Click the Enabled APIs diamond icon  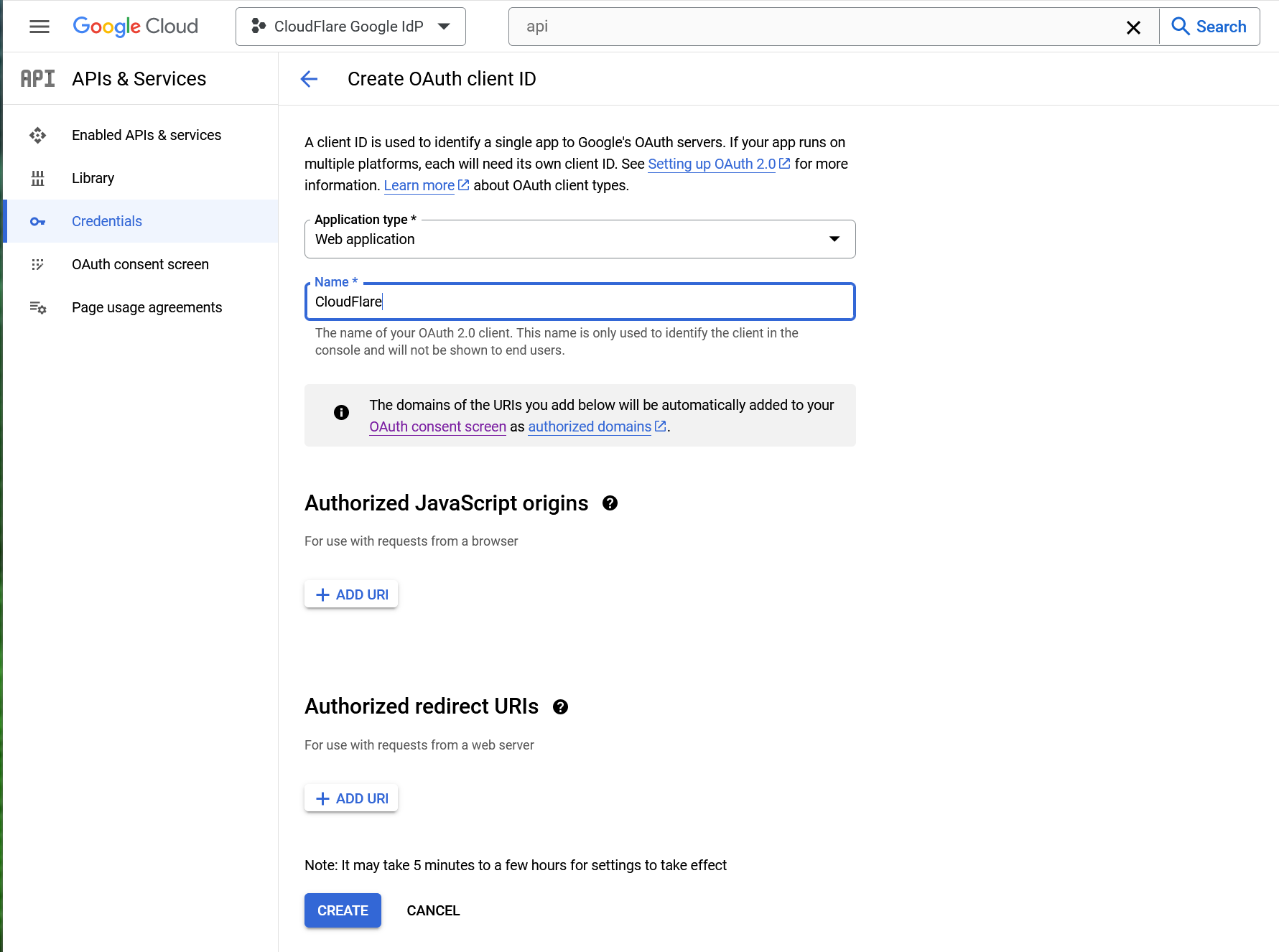(38, 135)
